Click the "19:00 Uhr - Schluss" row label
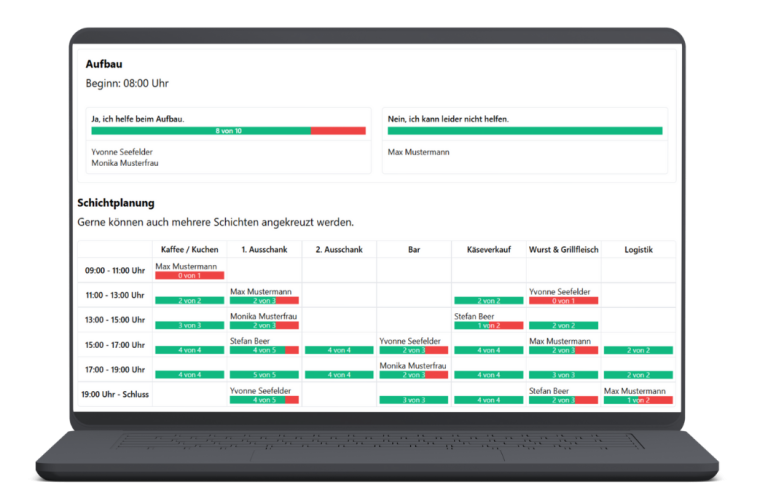Screen dimensions: 768x490 click(x=115, y=394)
